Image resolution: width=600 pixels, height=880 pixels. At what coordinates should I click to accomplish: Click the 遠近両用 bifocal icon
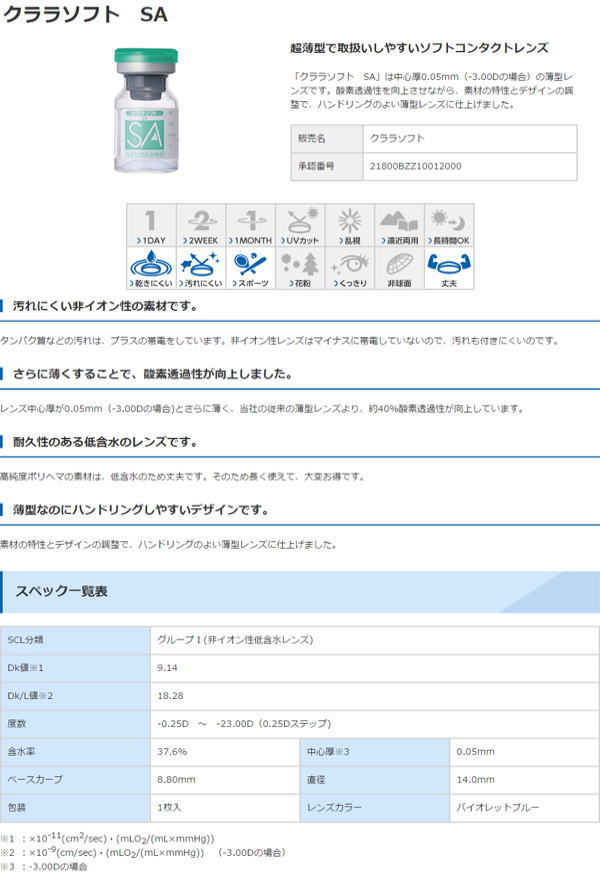click(x=400, y=226)
